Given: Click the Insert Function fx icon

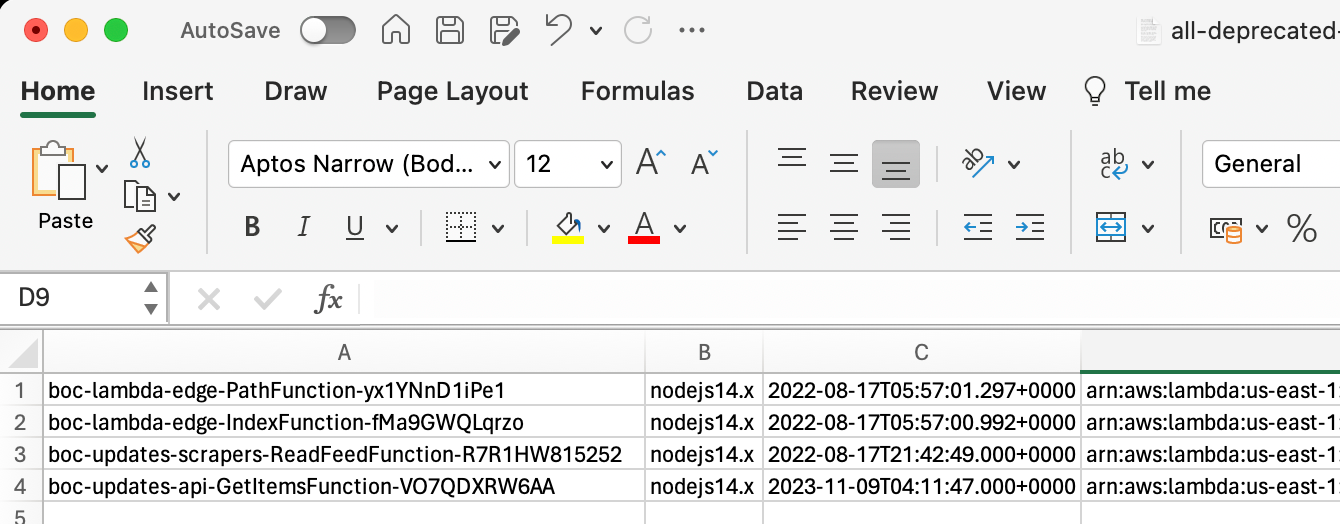Looking at the screenshot, I should 329,298.
